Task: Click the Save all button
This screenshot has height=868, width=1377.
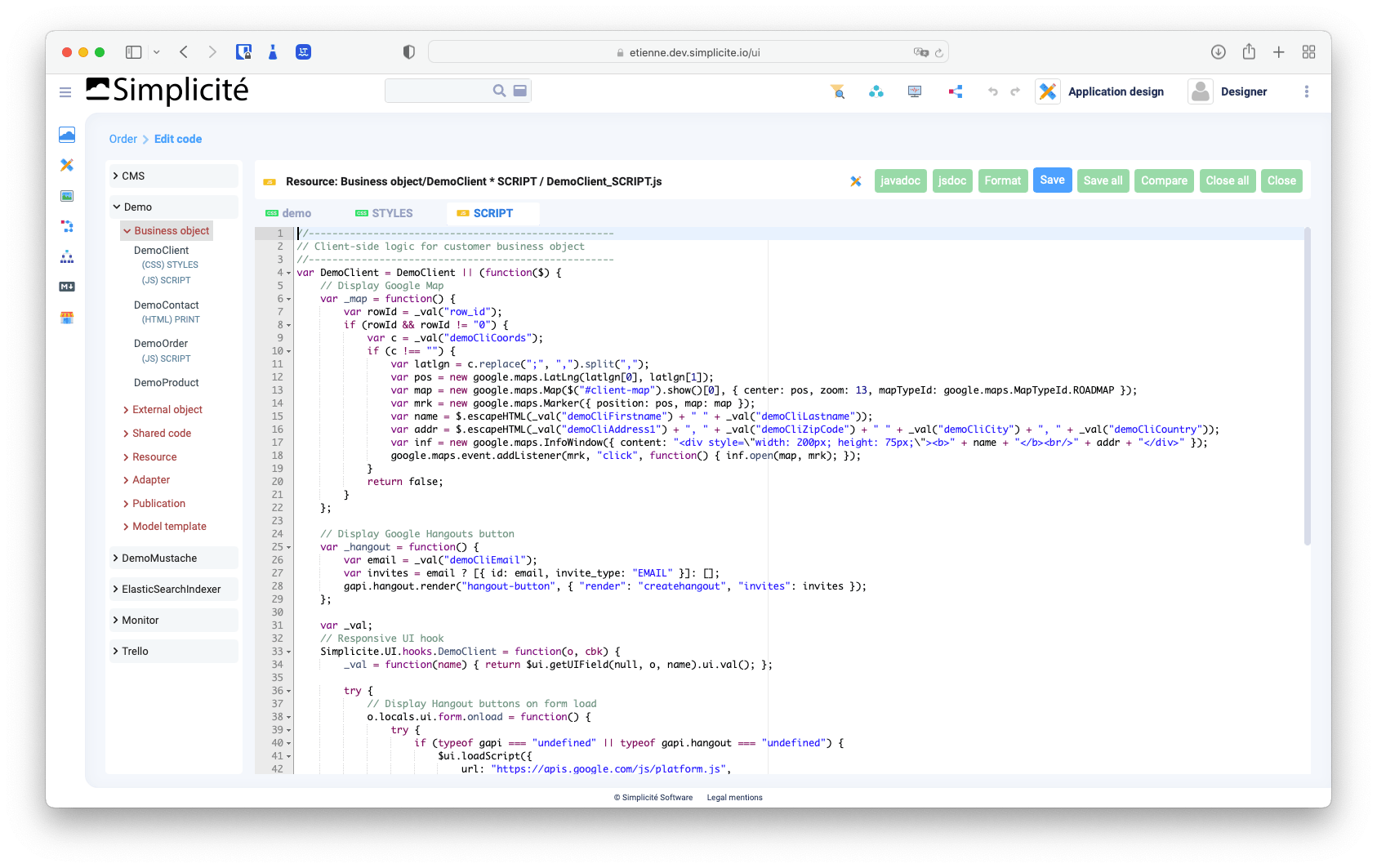Action: coord(1103,180)
